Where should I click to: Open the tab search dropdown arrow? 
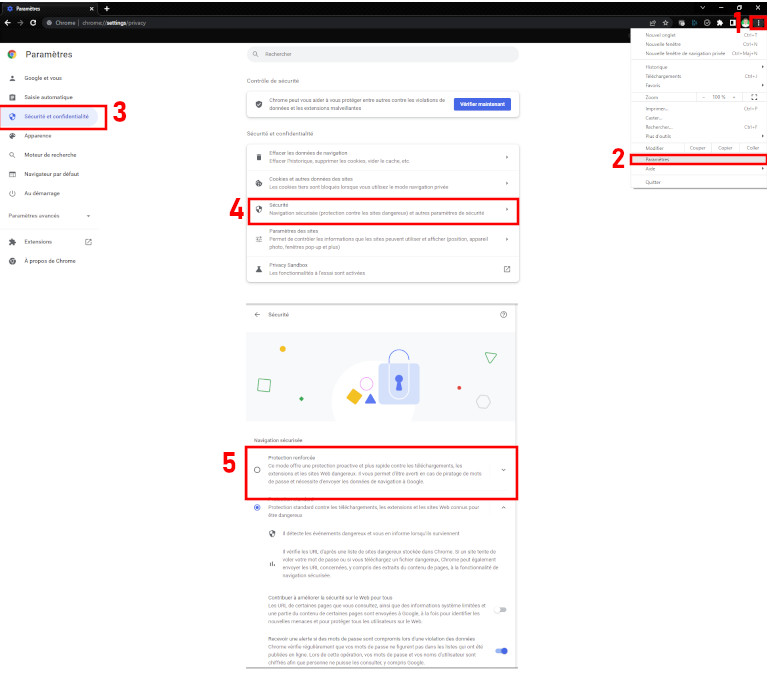point(702,8)
